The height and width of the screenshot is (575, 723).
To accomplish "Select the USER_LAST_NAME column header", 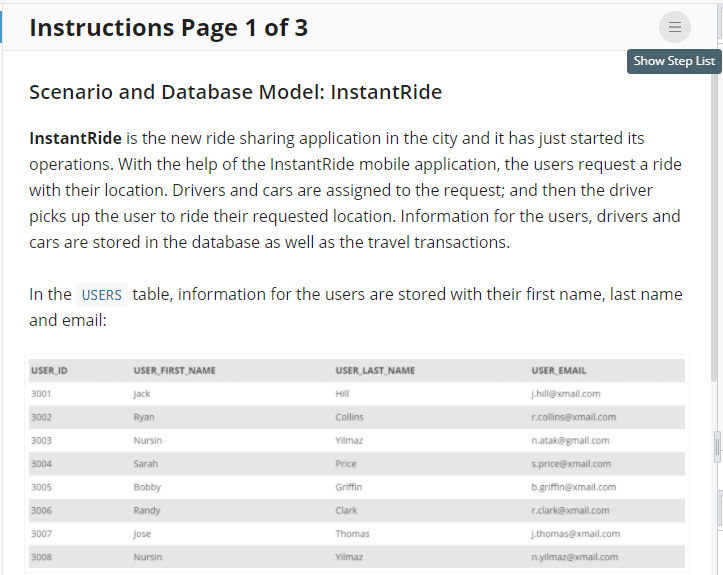I will 375,371.
